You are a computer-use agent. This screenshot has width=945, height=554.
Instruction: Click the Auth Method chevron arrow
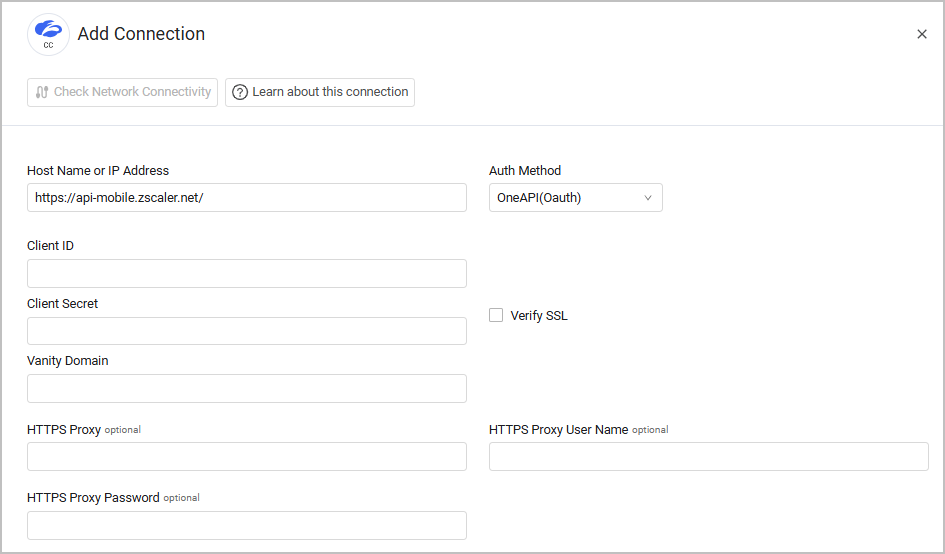point(648,198)
